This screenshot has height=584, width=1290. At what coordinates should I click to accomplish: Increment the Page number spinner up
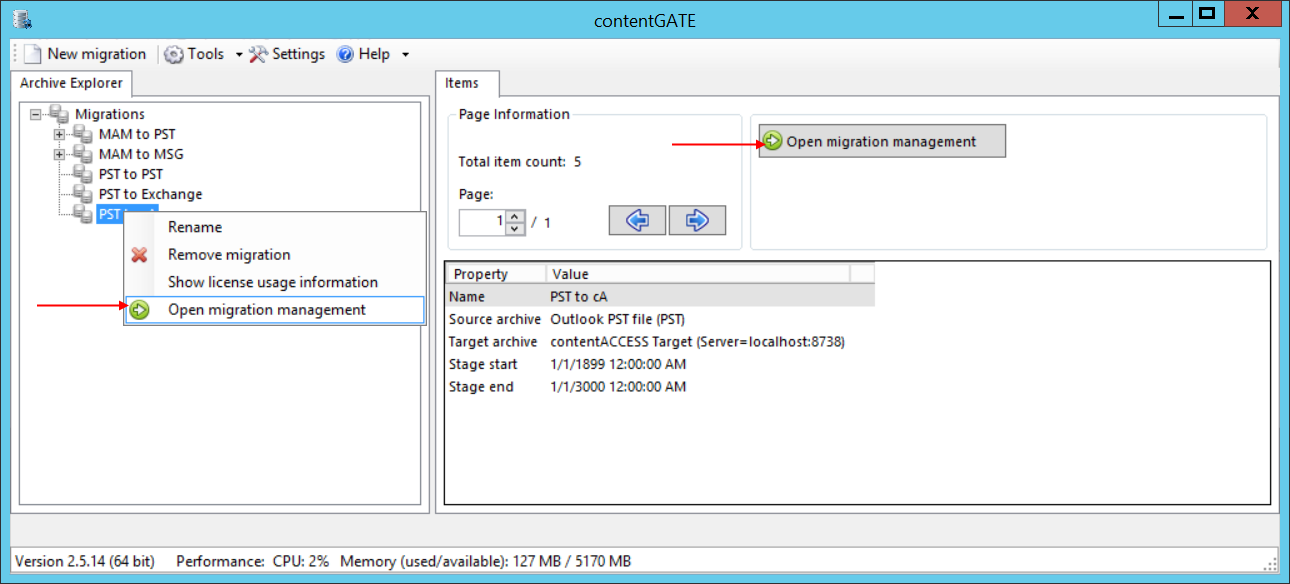pyautogui.click(x=515, y=216)
